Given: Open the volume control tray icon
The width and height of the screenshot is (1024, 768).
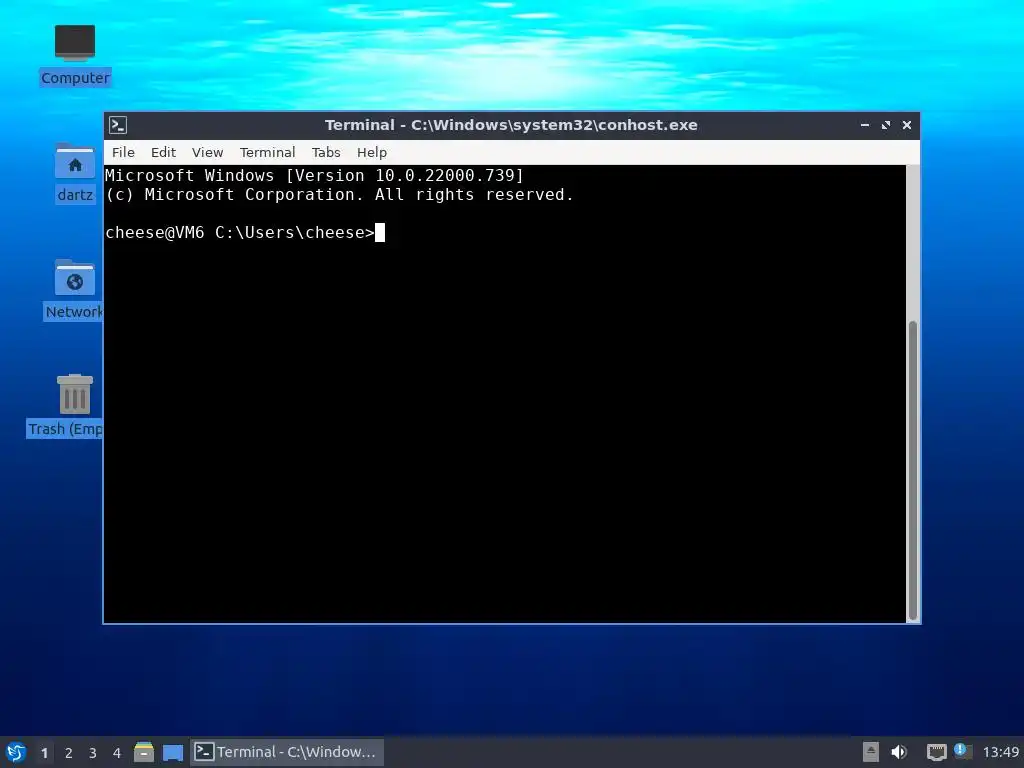Looking at the screenshot, I should pyautogui.click(x=899, y=752).
